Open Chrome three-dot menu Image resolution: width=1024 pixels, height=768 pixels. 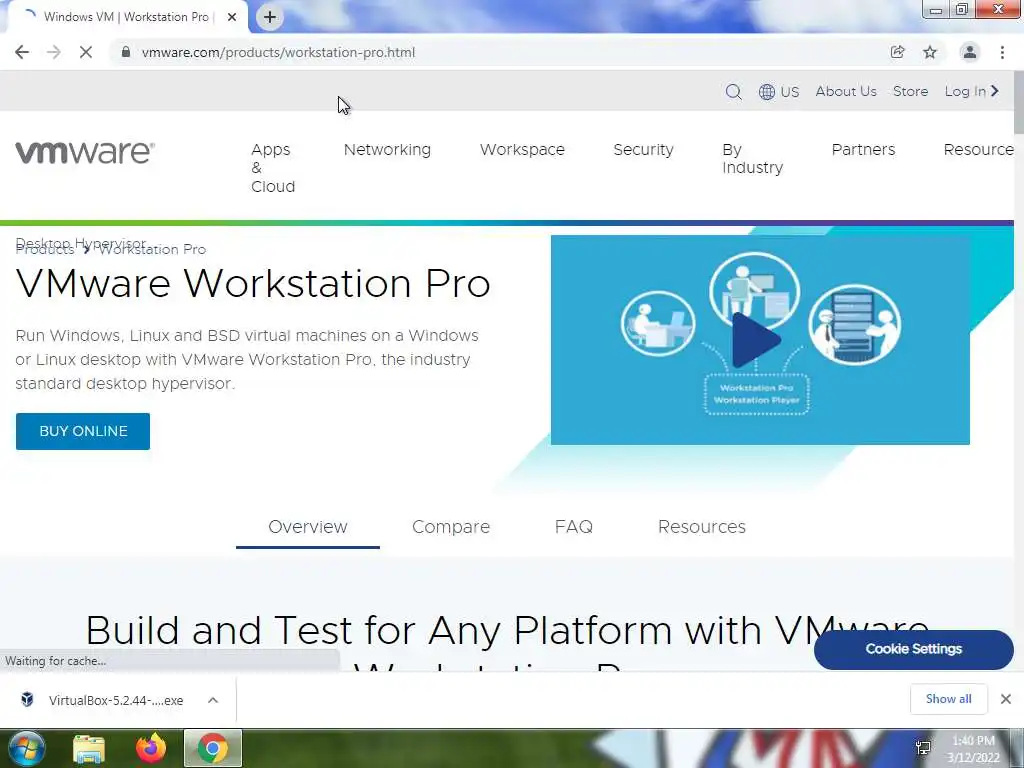click(x=1002, y=52)
